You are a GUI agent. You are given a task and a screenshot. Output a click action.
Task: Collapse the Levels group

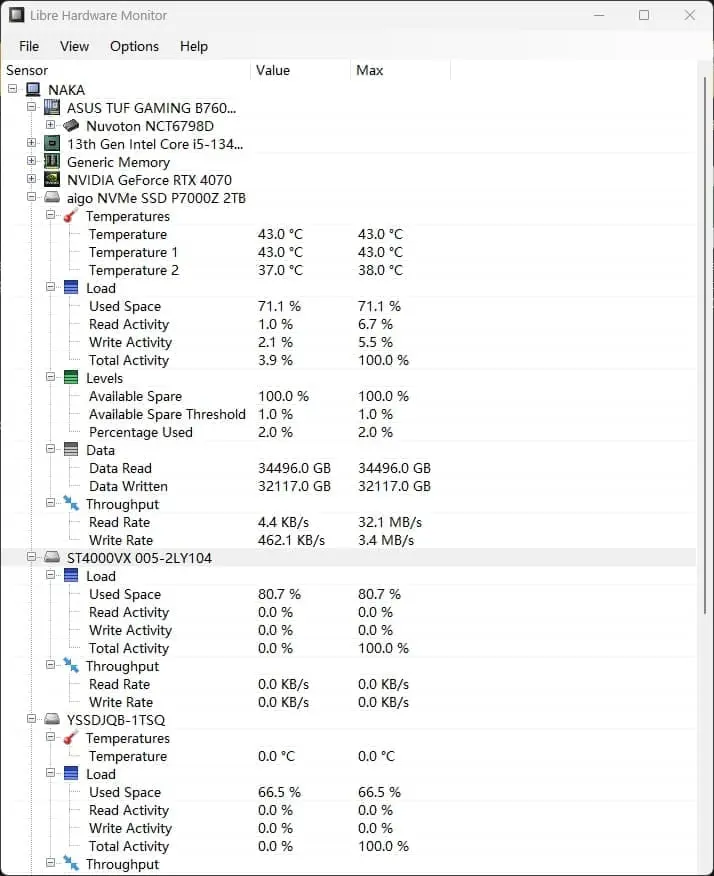tap(50, 377)
